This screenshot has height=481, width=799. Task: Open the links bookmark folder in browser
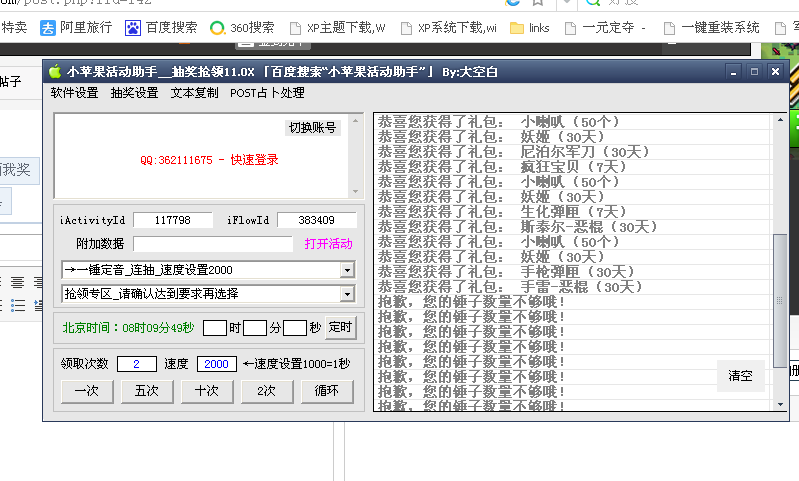click(x=530, y=28)
